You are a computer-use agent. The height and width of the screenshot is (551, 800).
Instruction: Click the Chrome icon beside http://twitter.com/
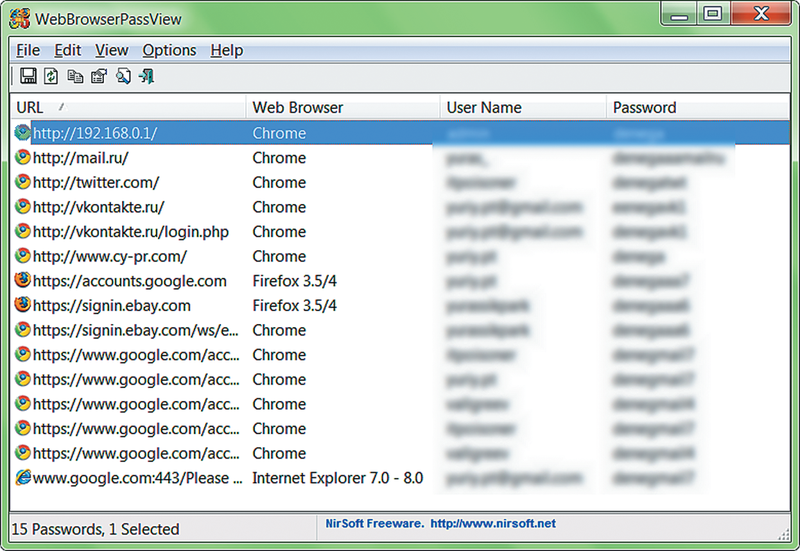click(22, 182)
